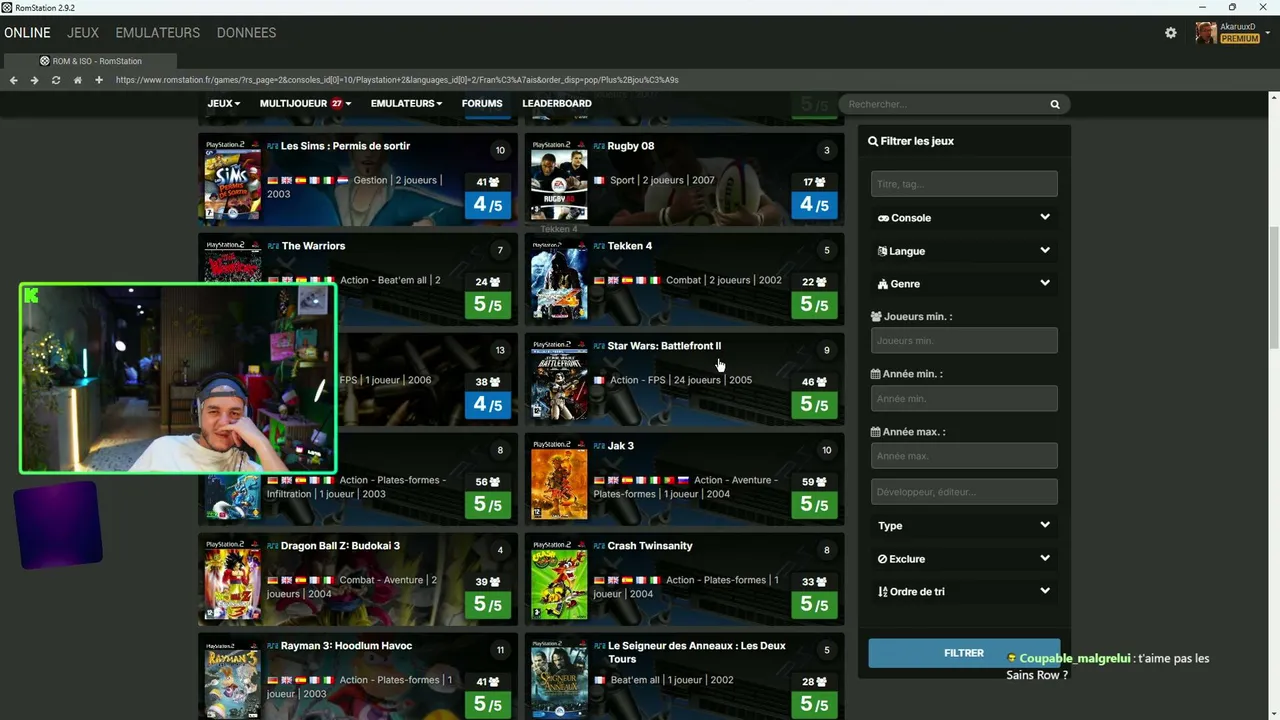1280x720 pixels.
Task: Click the Kick logo on the webcam overlay
Action: point(32,296)
